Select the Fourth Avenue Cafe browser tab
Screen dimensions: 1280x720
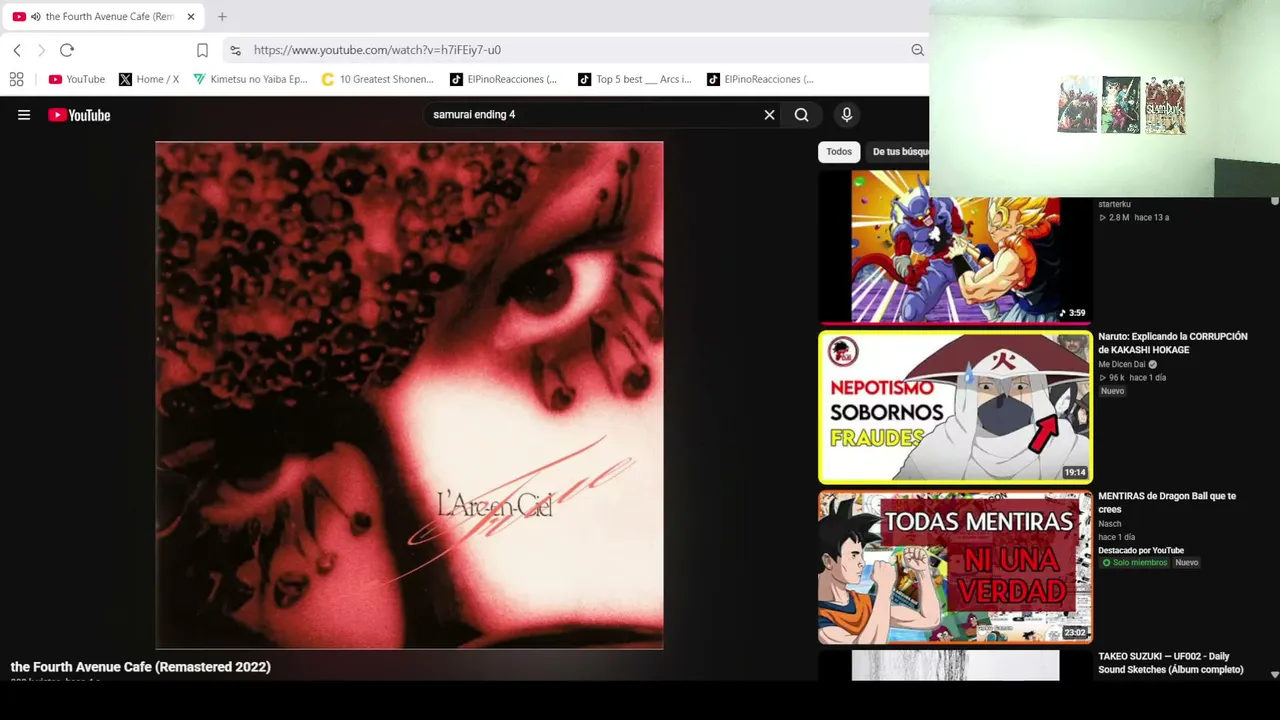(104, 16)
